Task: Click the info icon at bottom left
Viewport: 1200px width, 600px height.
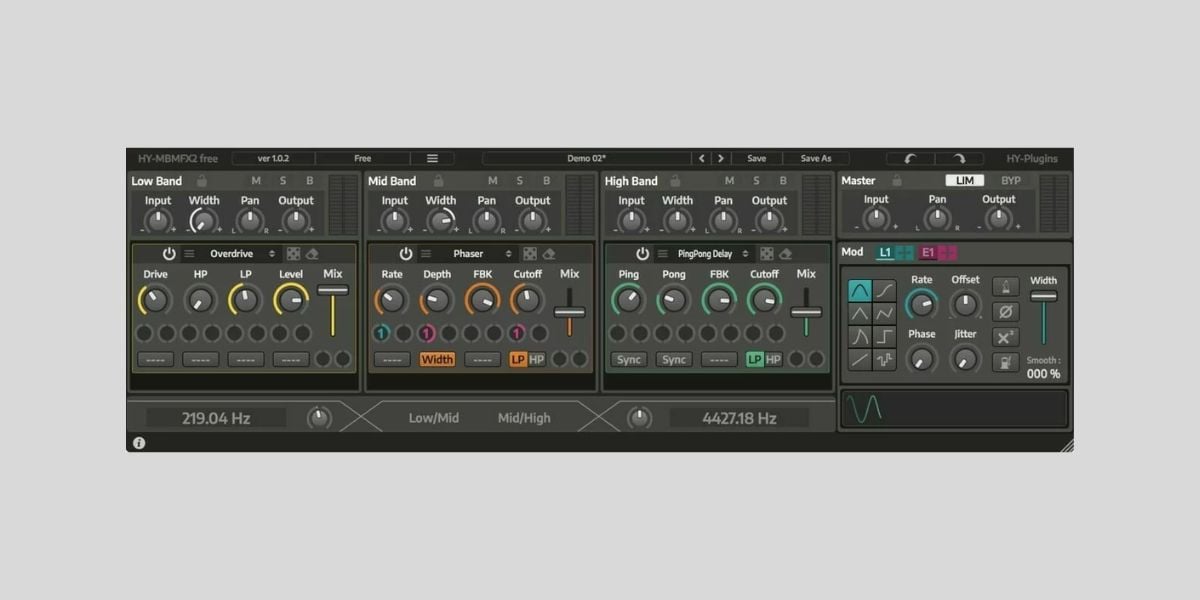Action: tap(139, 442)
